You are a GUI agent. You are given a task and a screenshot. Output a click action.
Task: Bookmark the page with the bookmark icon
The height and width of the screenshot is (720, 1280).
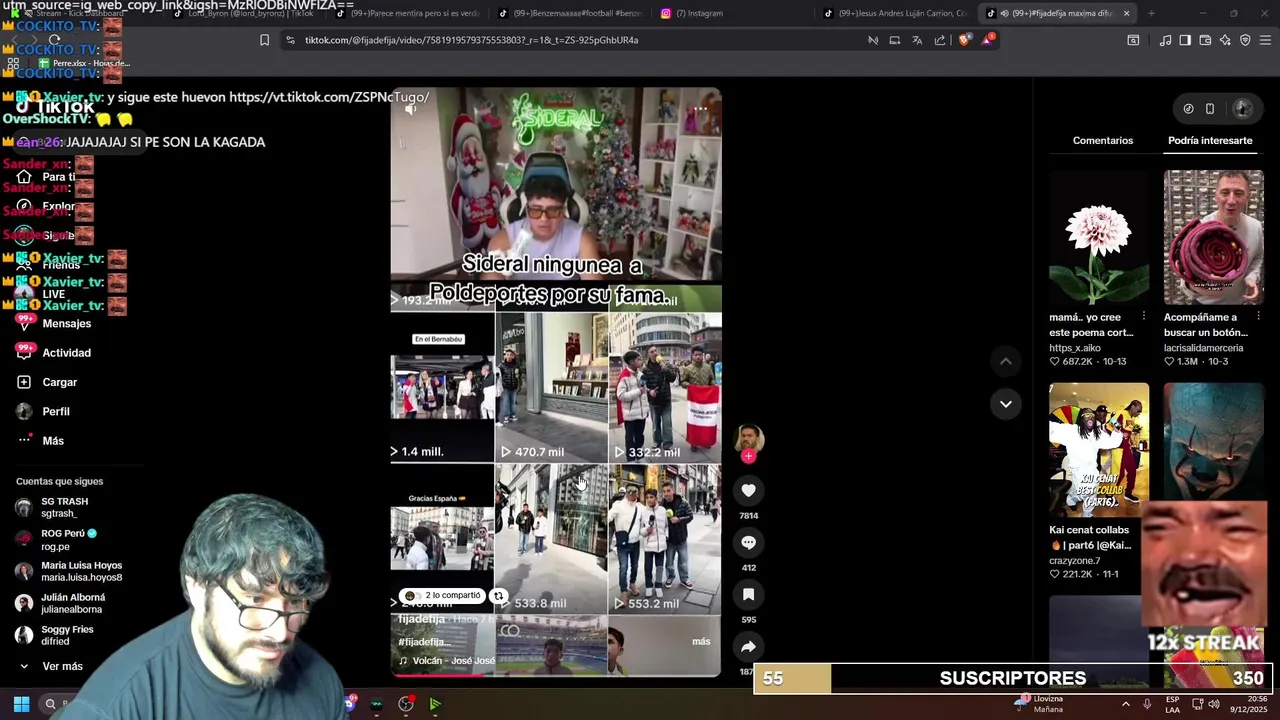coord(264,40)
